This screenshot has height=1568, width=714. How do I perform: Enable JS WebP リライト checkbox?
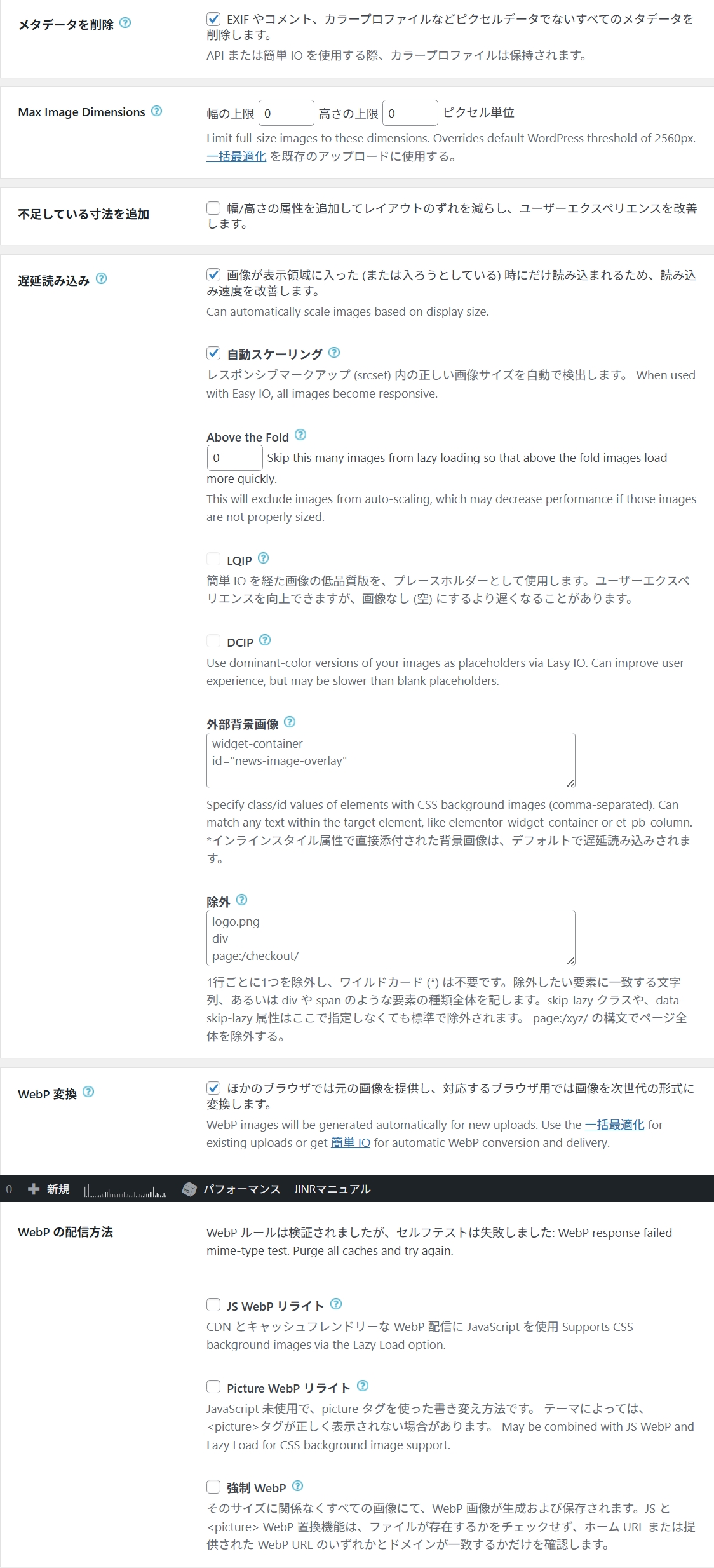tap(213, 1305)
